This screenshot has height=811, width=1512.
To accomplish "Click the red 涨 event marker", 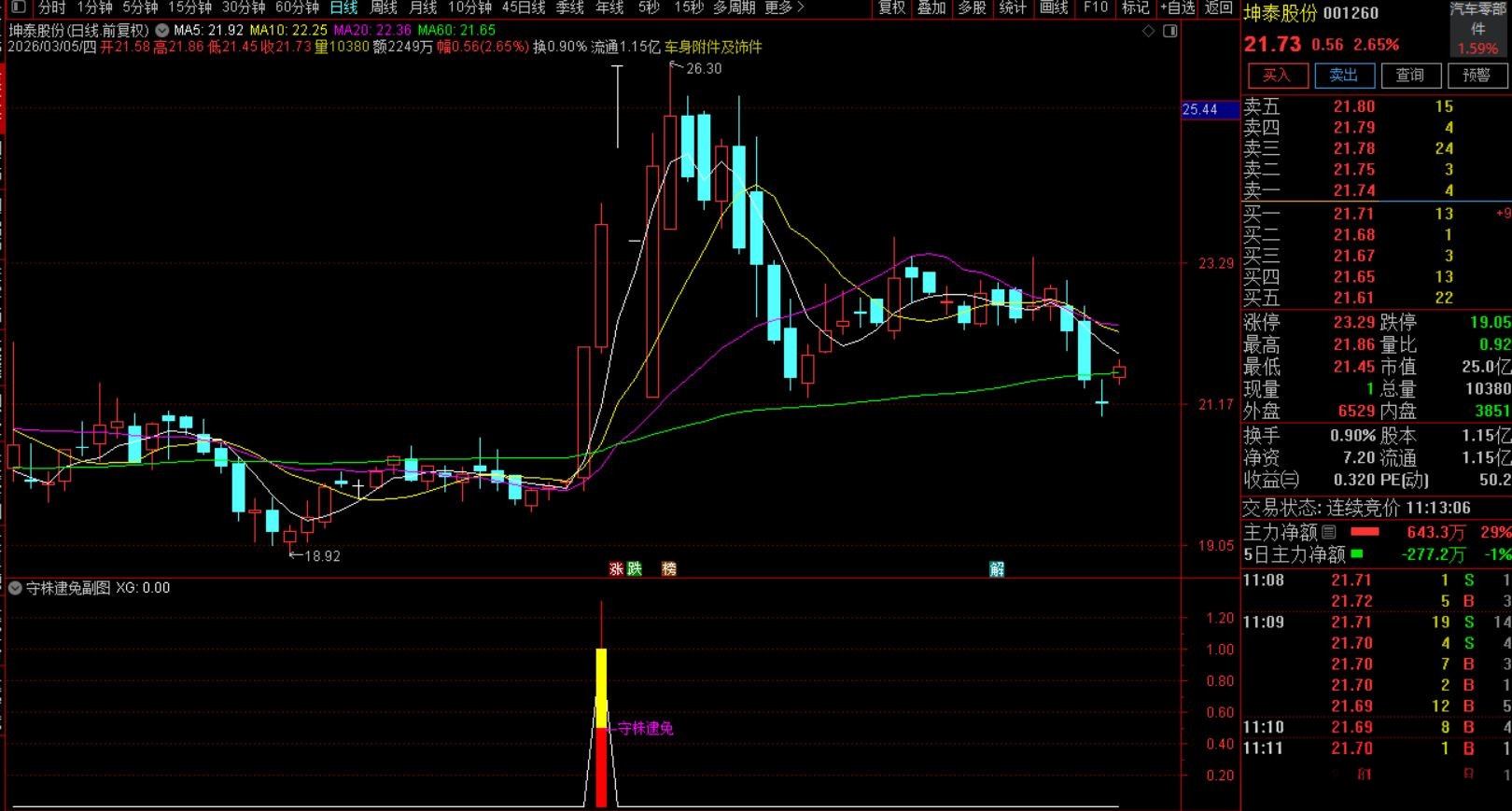I will click(616, 568).
